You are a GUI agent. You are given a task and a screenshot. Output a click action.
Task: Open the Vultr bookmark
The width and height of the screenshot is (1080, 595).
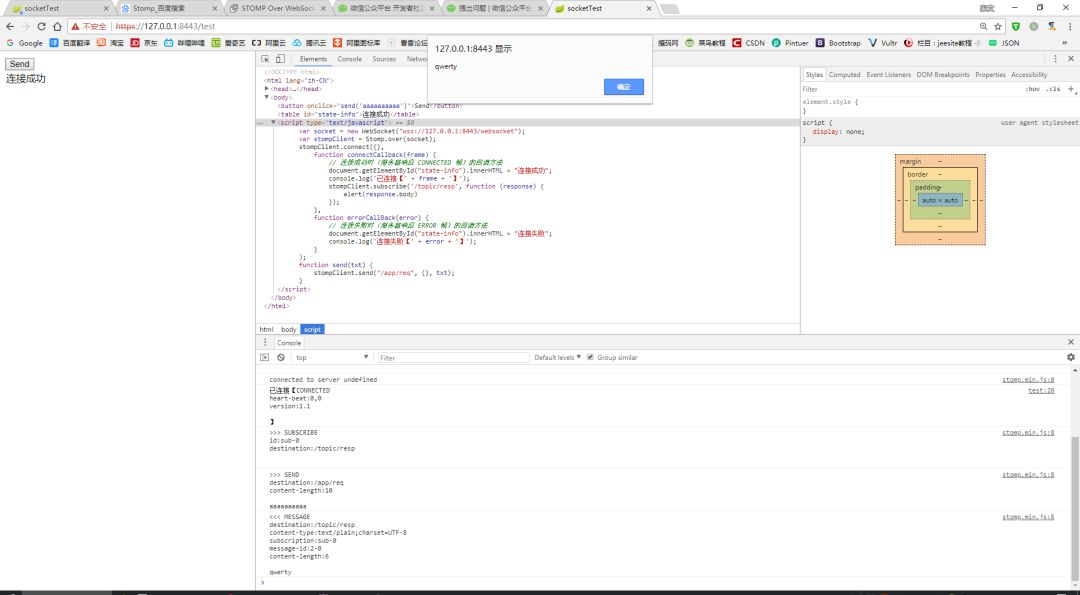882,43
